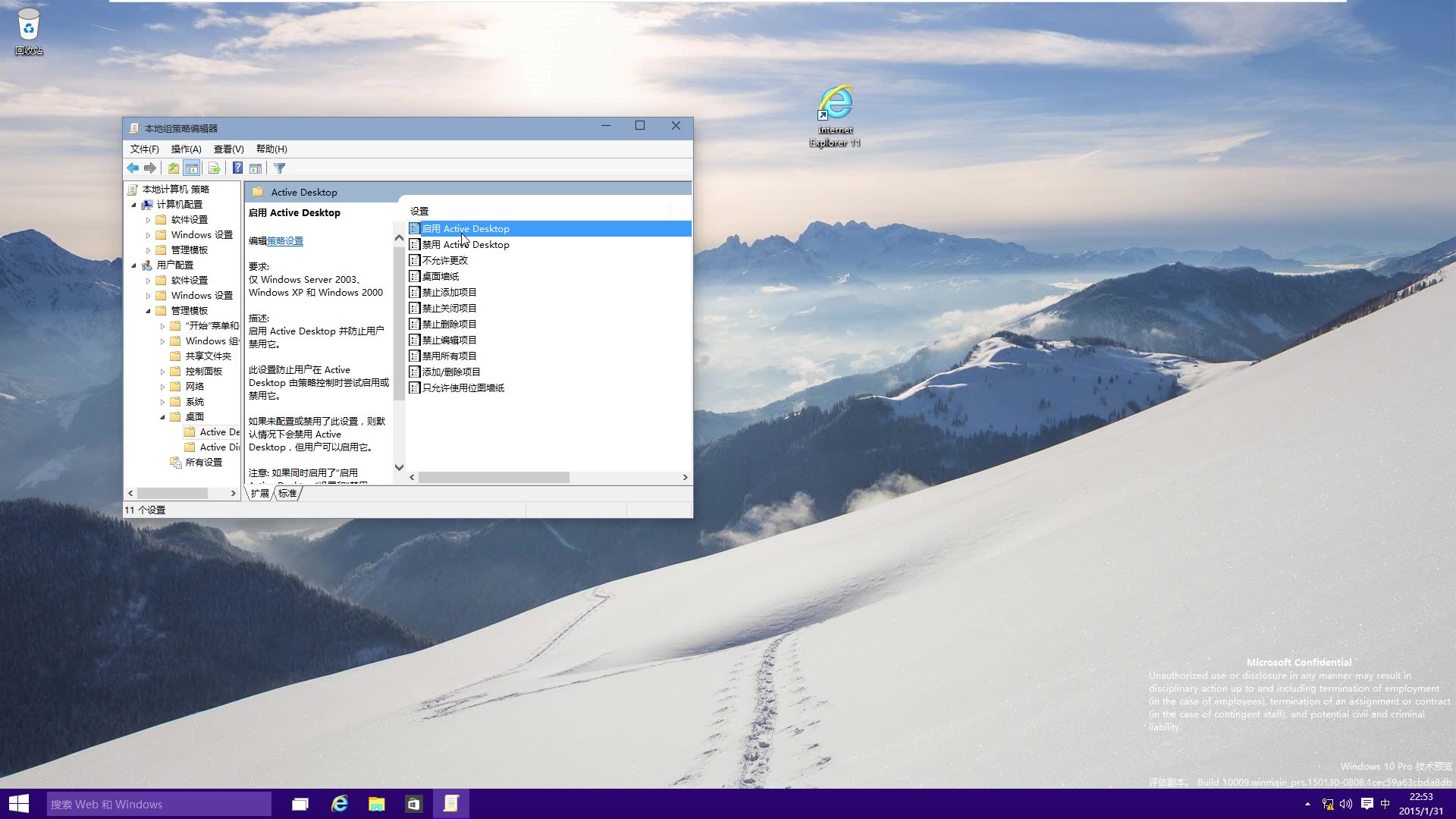This screenshot has height=819, width=1456.
Task: Click the Windows Start button
Action: tap(17, 803)
